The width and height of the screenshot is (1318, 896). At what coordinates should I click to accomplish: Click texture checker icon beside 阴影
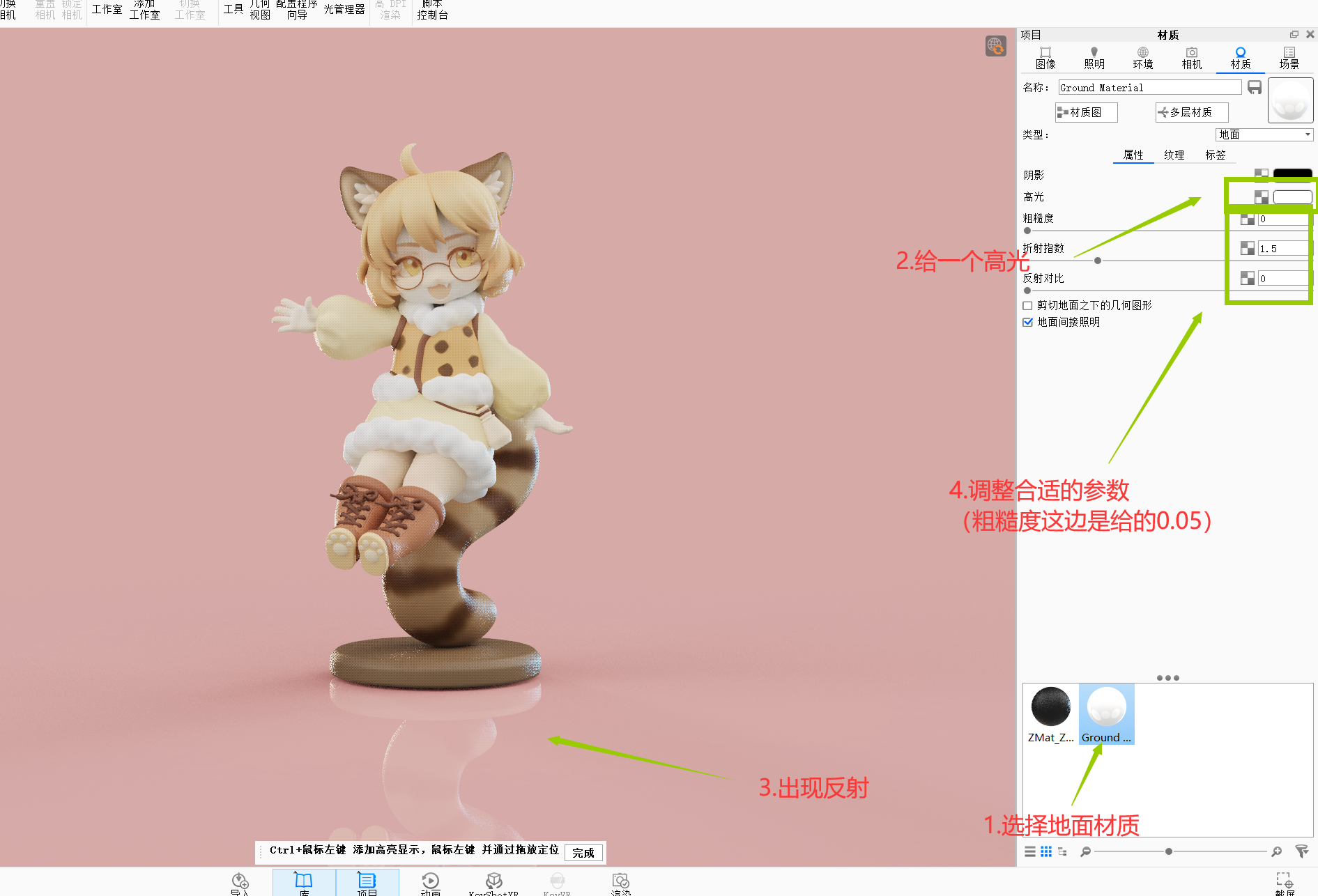pos(1261,173)
